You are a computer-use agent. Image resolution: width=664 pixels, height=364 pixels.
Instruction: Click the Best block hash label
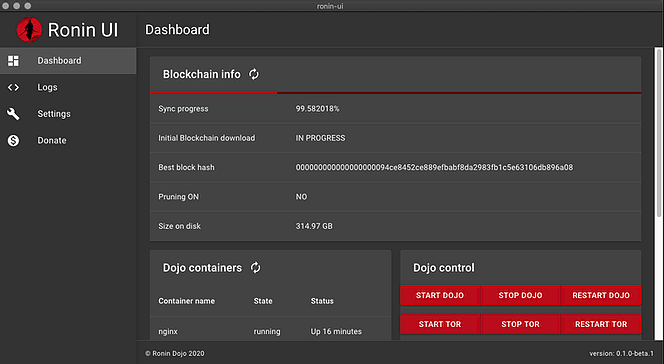click(x=186, y=167)
